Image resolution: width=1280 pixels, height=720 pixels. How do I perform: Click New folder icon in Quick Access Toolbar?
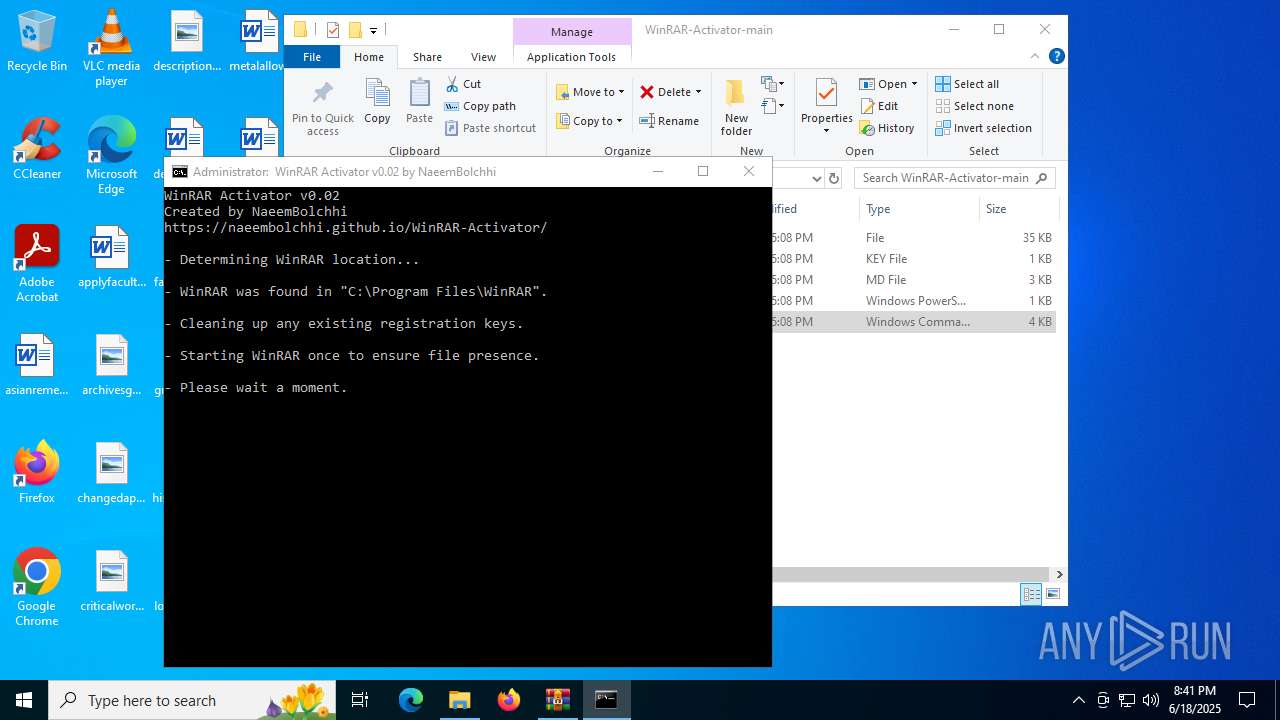(355, 30)
